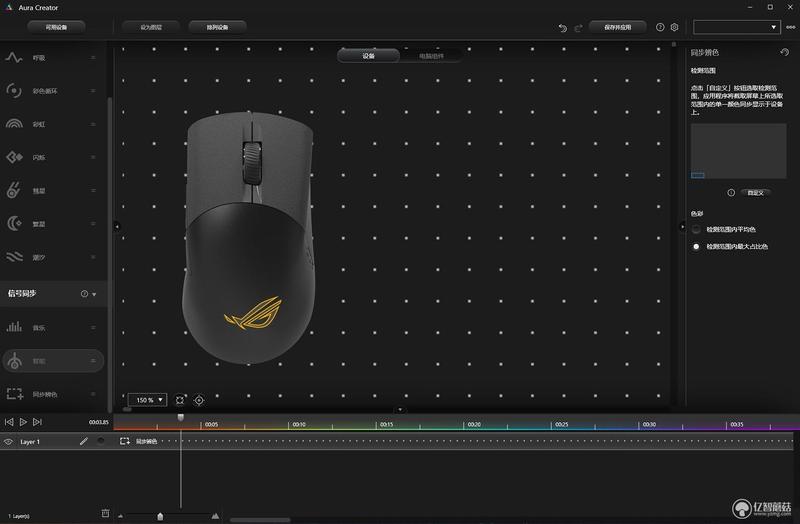Click the "1 Layer(s)" count text
800x524 pixels.
(19, 516)
